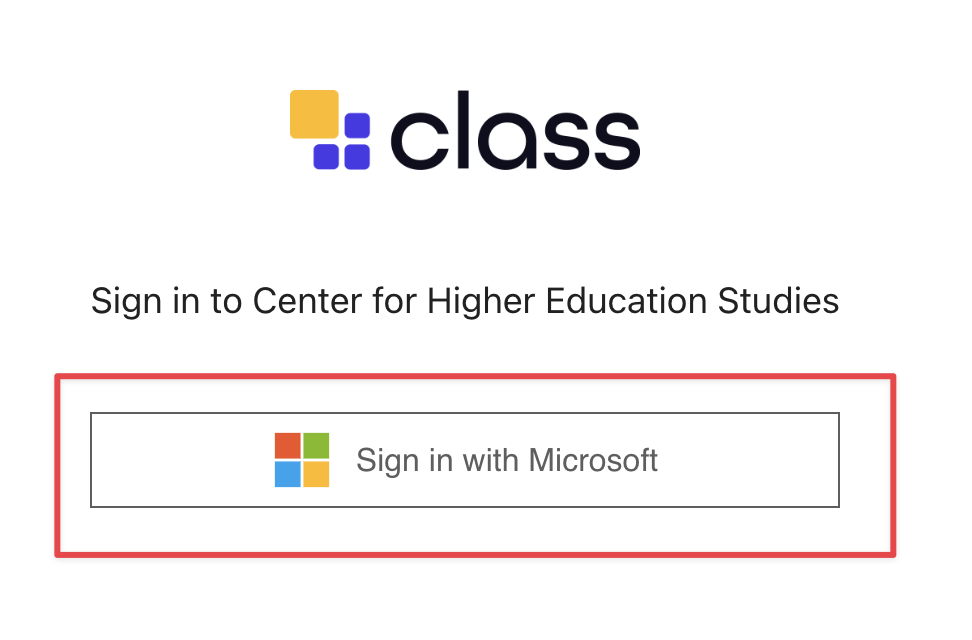The height and width of the screenshot is (640, 972).
Task: Click the red square of the Microsoft logo
Action: pyautogui.click(x=288, y=446)
